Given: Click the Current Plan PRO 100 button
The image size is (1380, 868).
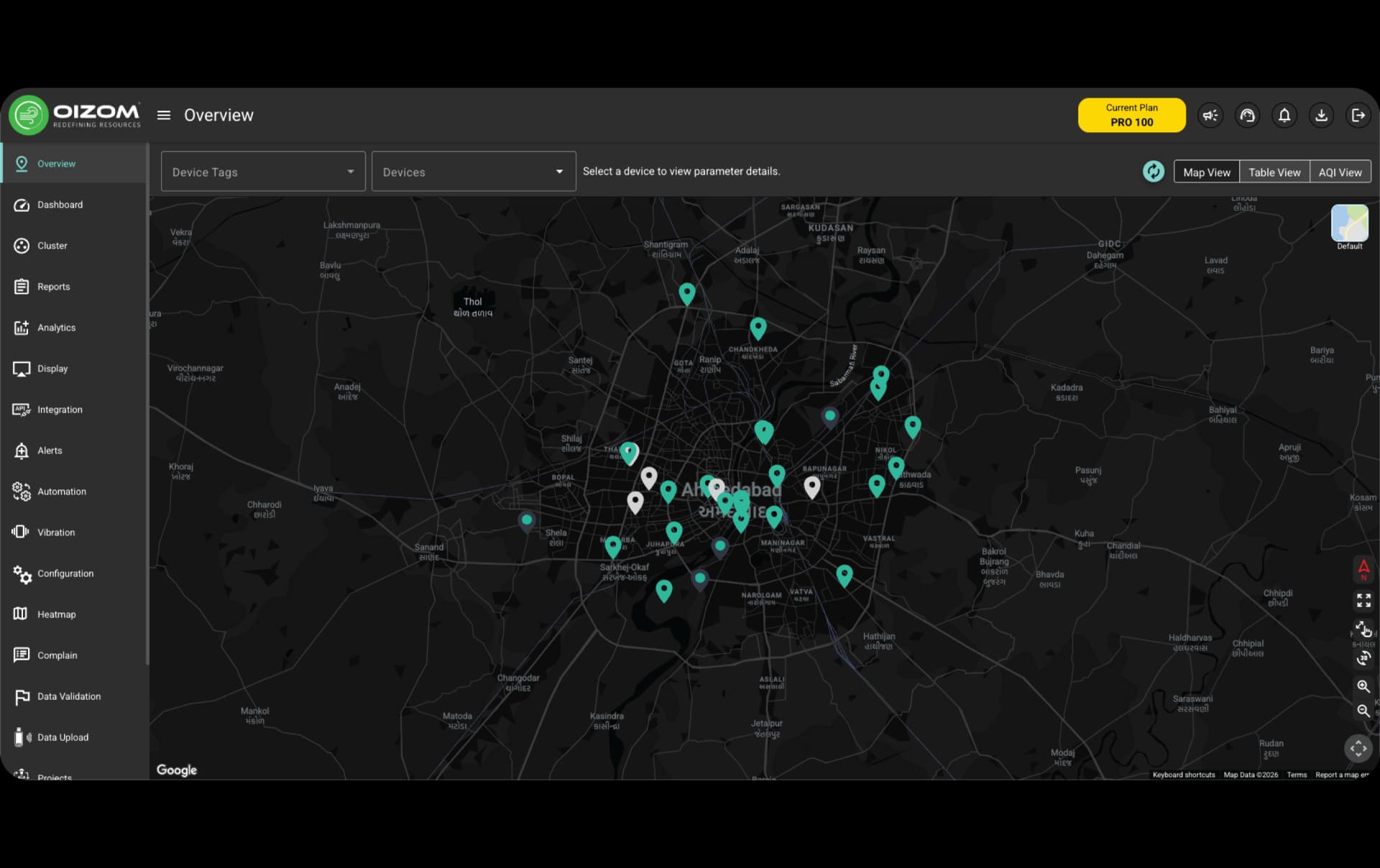Looking at the screenshot, I should 1131,115.
